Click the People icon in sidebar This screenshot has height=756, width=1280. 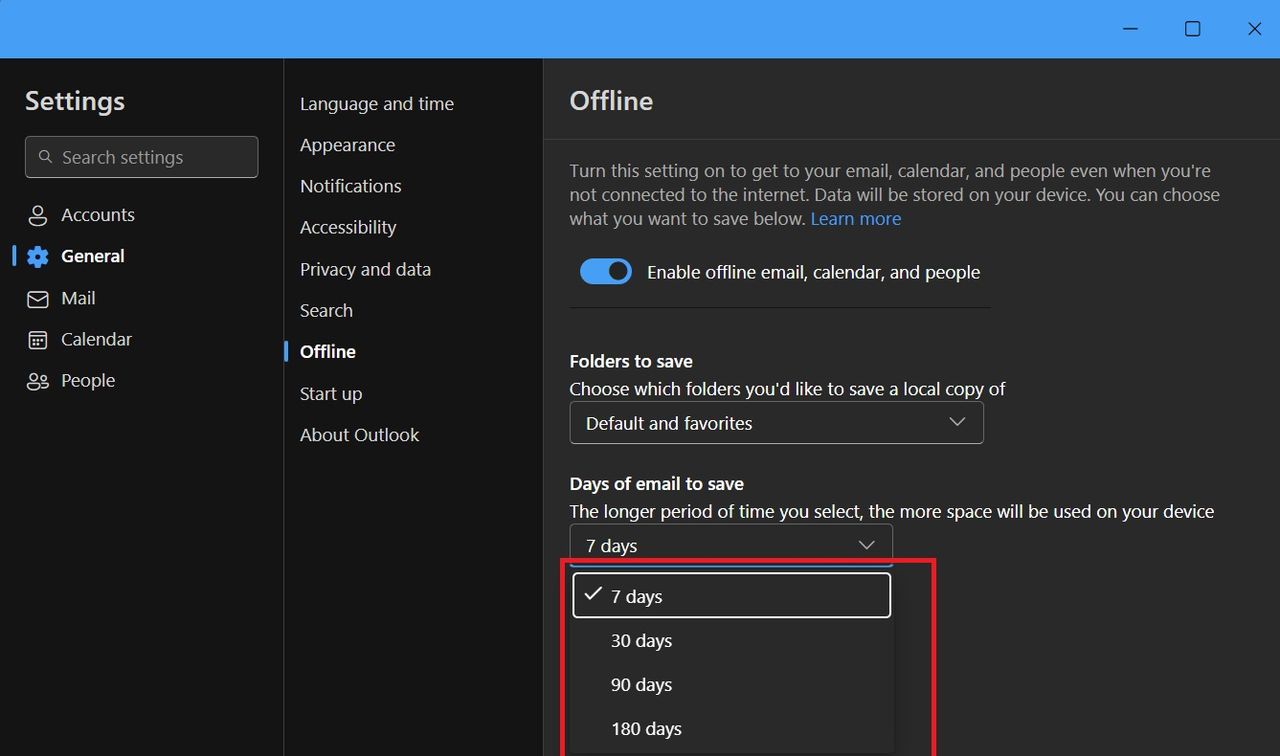point(38,382)
